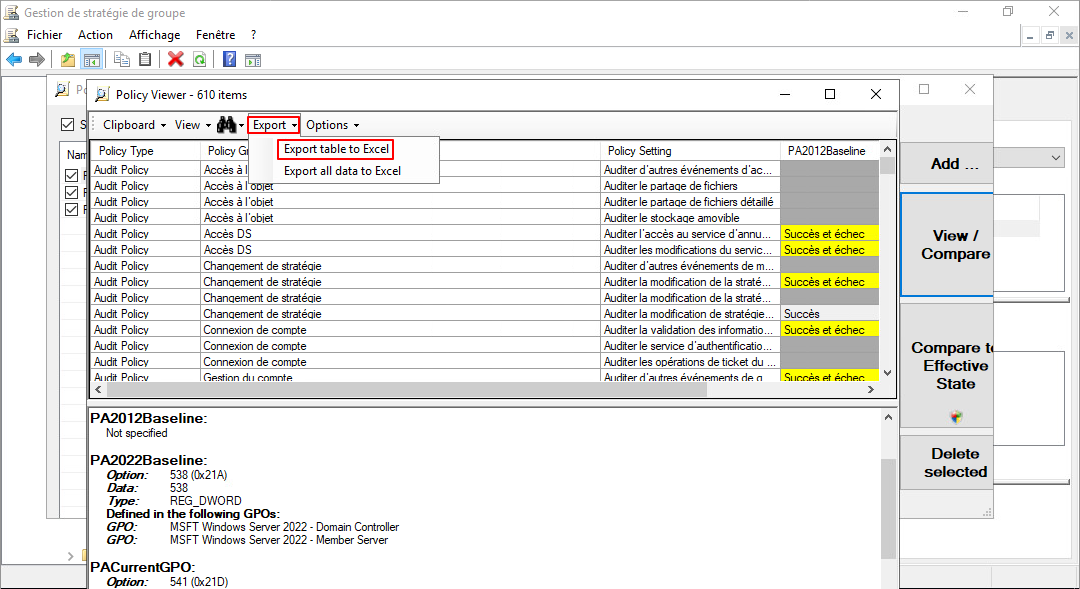This screenshot has width=1080, height=589.
Task: Toggle the show/hide console tree icon
Action: tap(91, 60)
